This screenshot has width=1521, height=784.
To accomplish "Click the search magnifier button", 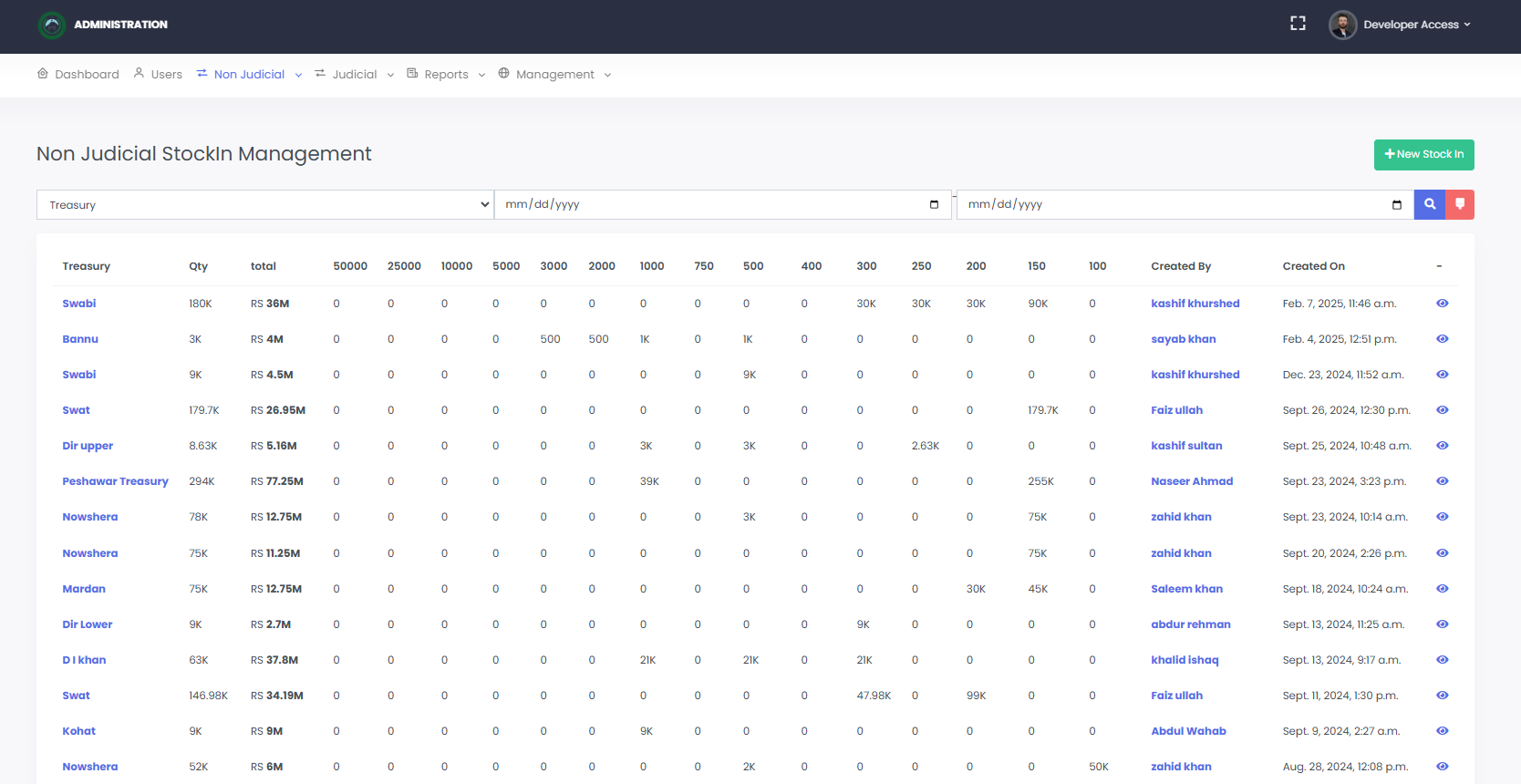I will tap(1430, 204).
